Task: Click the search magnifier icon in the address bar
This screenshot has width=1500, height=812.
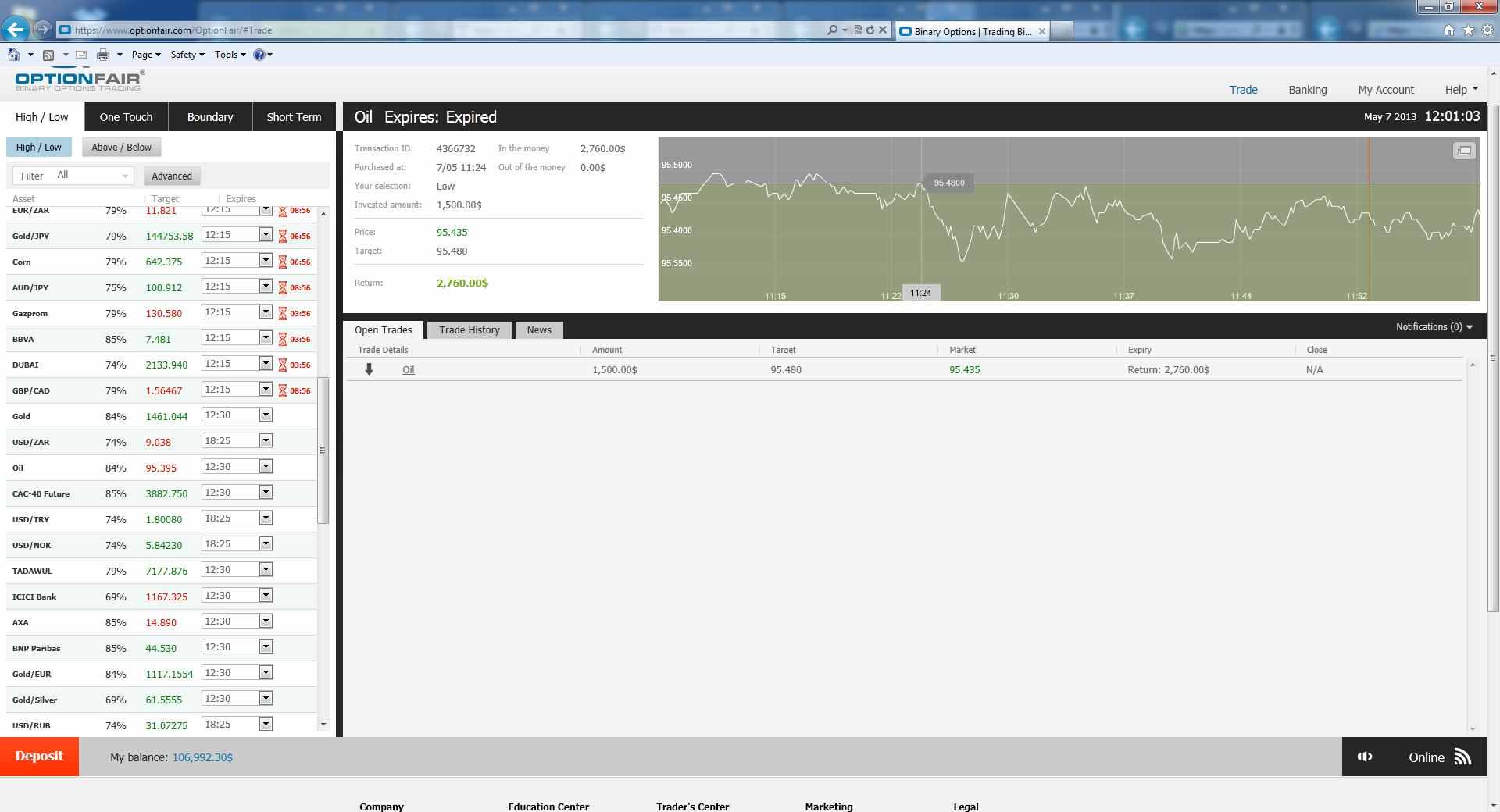Action: click(x=832, y=30)
